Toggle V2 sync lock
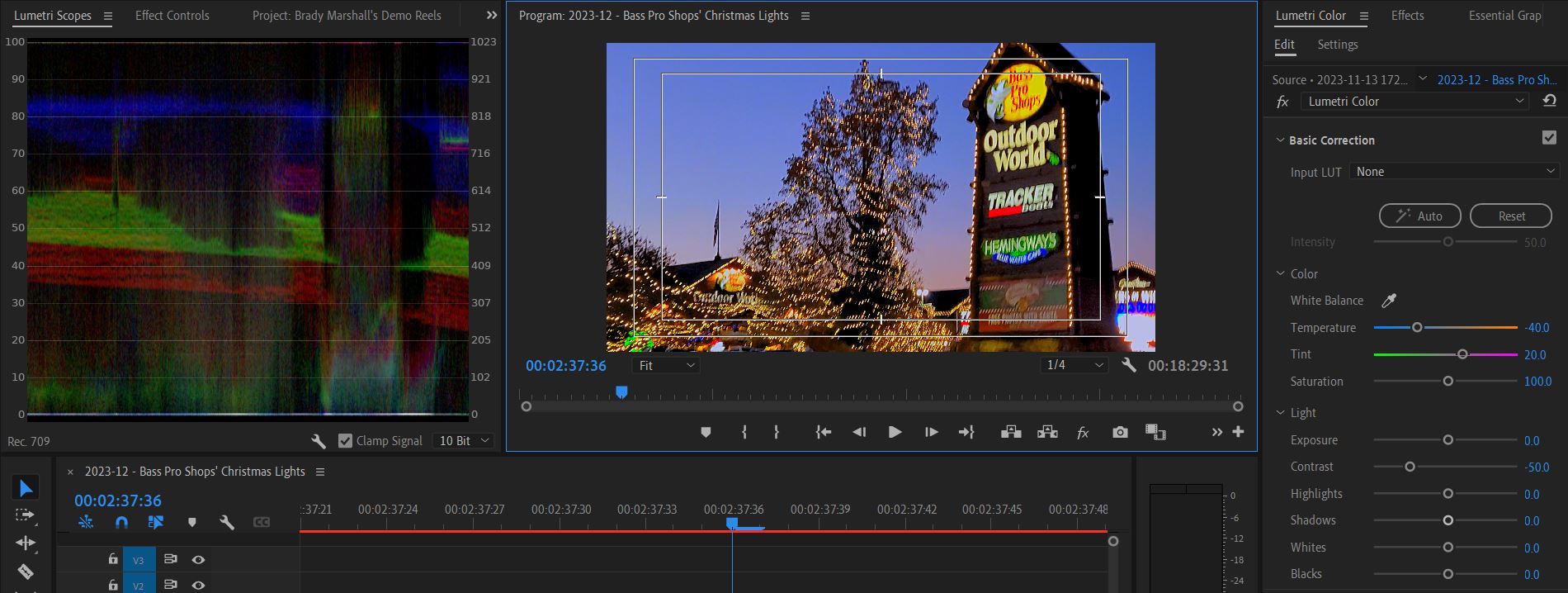The width and height of the screenshot is (1568, 593). [x=171, y=585]
